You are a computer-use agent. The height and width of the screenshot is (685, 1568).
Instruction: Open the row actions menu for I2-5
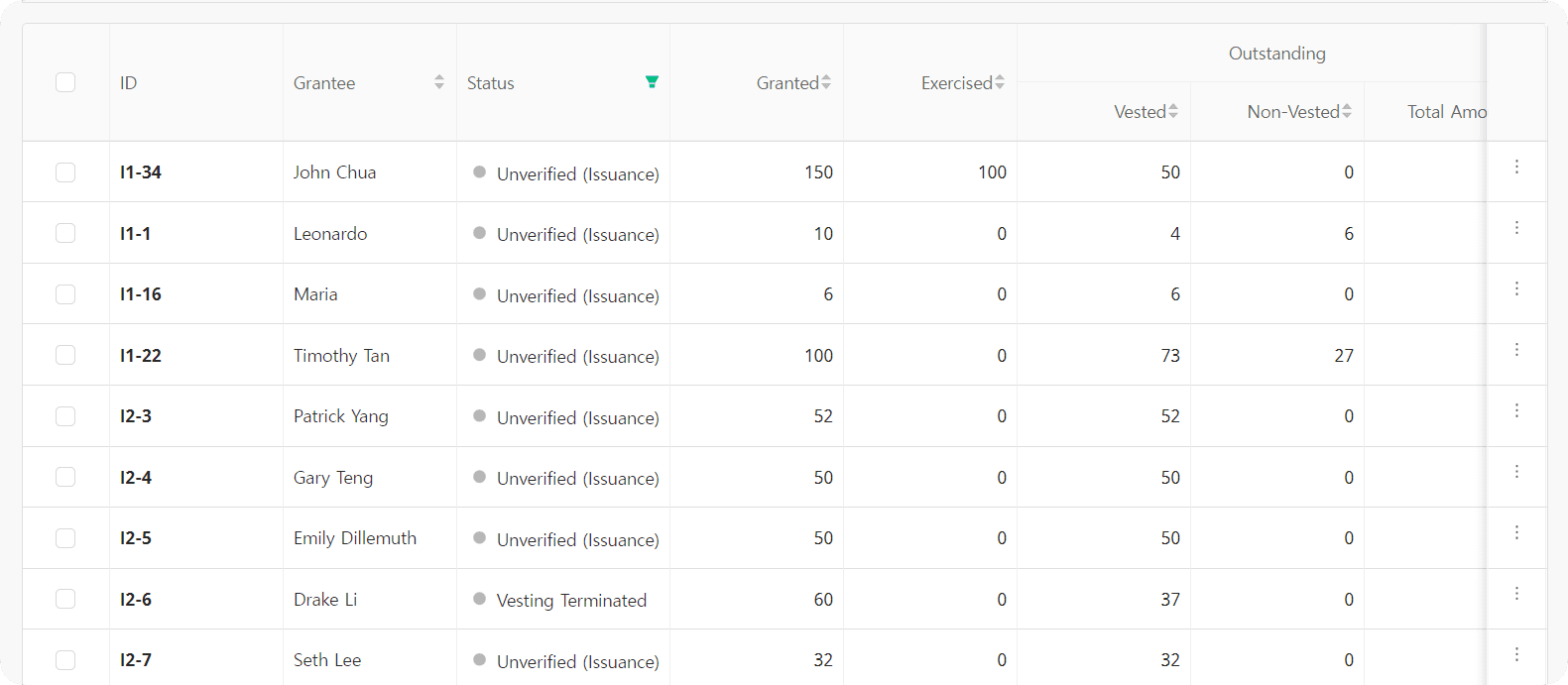1516,532
